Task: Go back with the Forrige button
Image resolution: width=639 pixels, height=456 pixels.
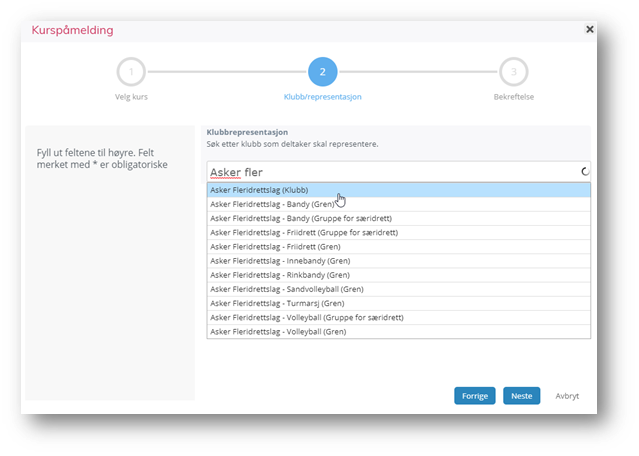Action: click(x=474, y=396)
